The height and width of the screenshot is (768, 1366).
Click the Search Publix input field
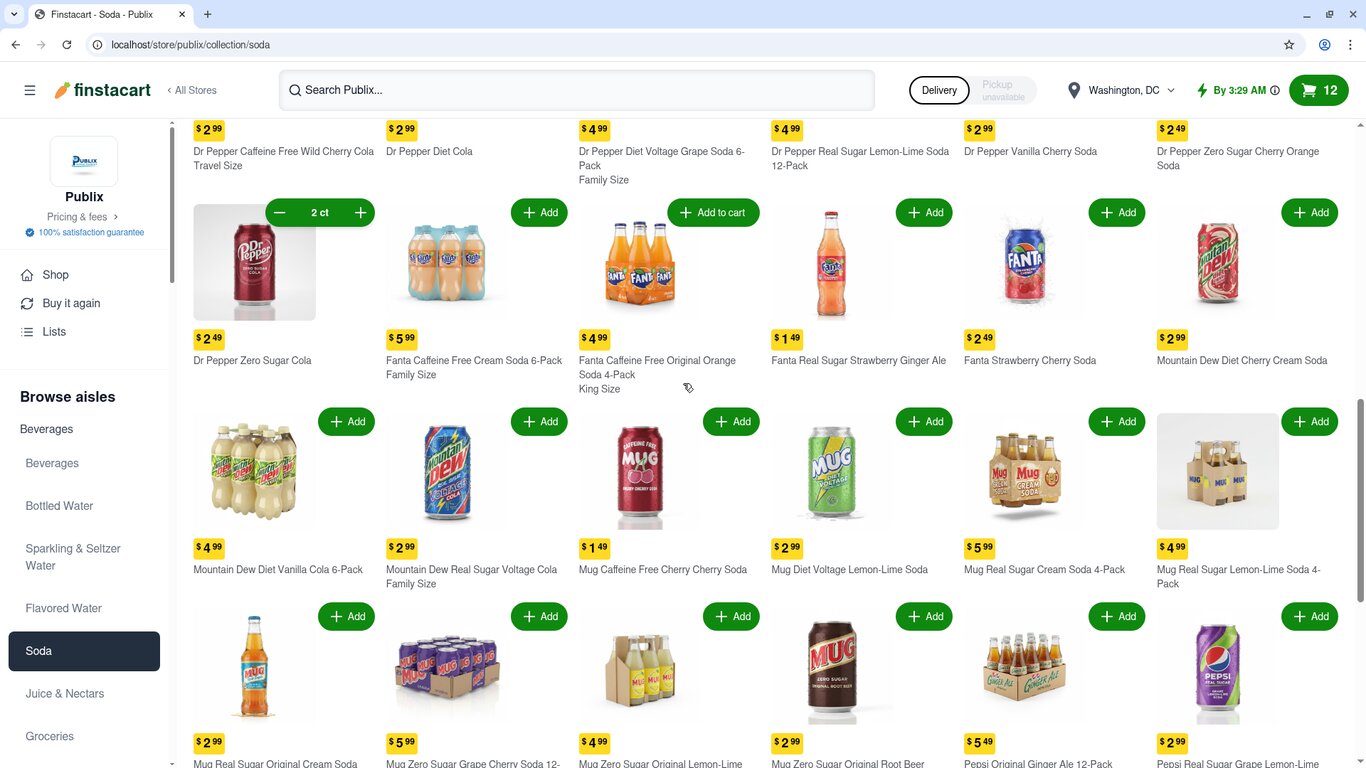point(577,90)
